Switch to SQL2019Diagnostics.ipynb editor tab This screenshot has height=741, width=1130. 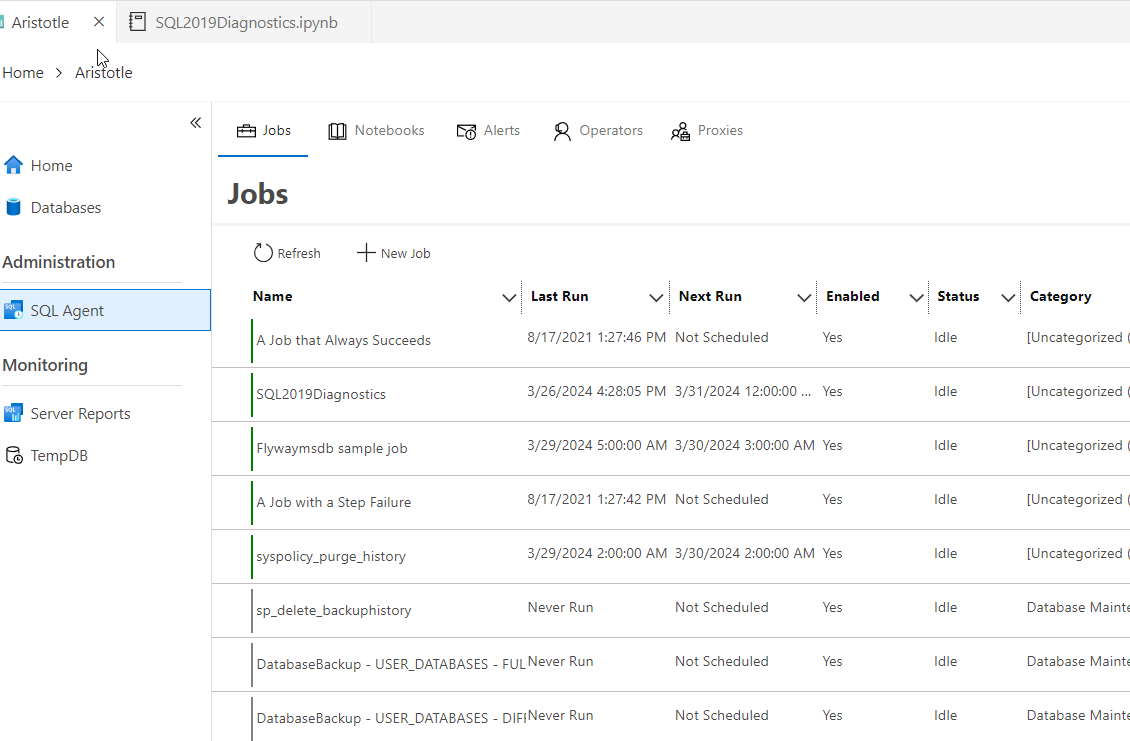point(245,22)
